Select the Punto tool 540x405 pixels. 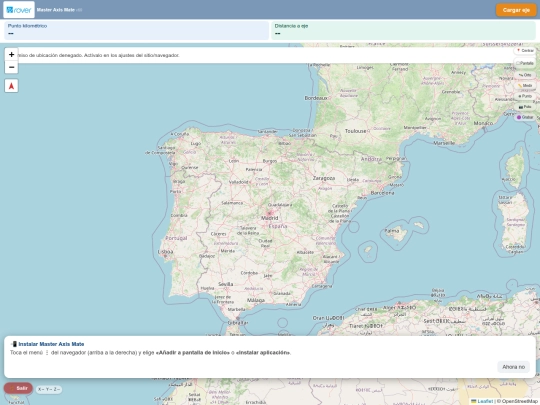coord(525,96)
